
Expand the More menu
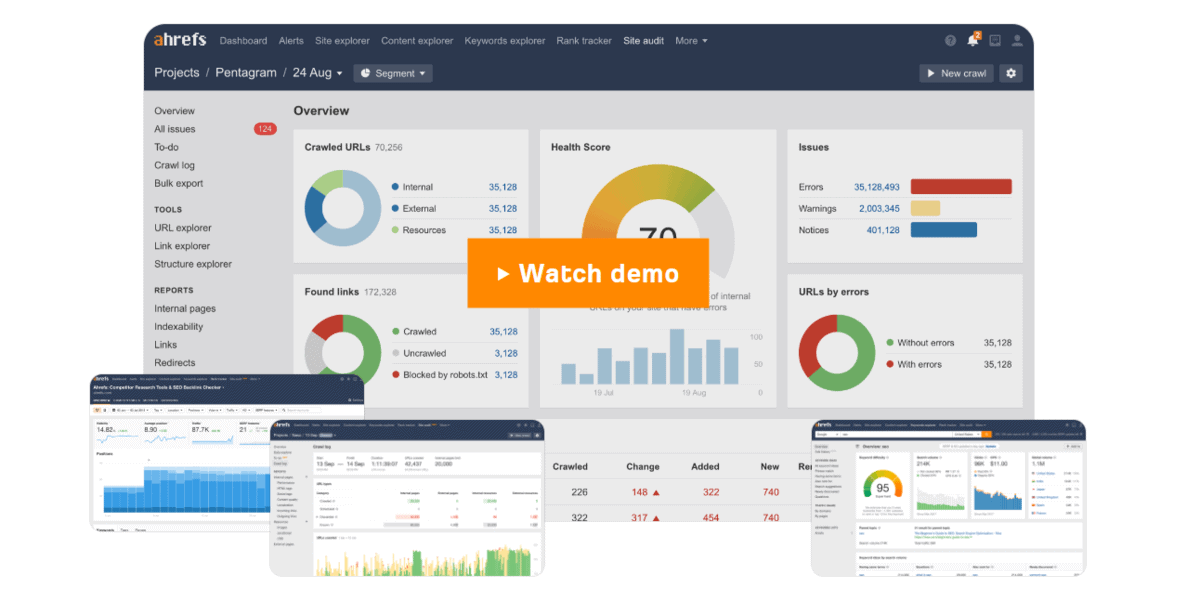691,41
